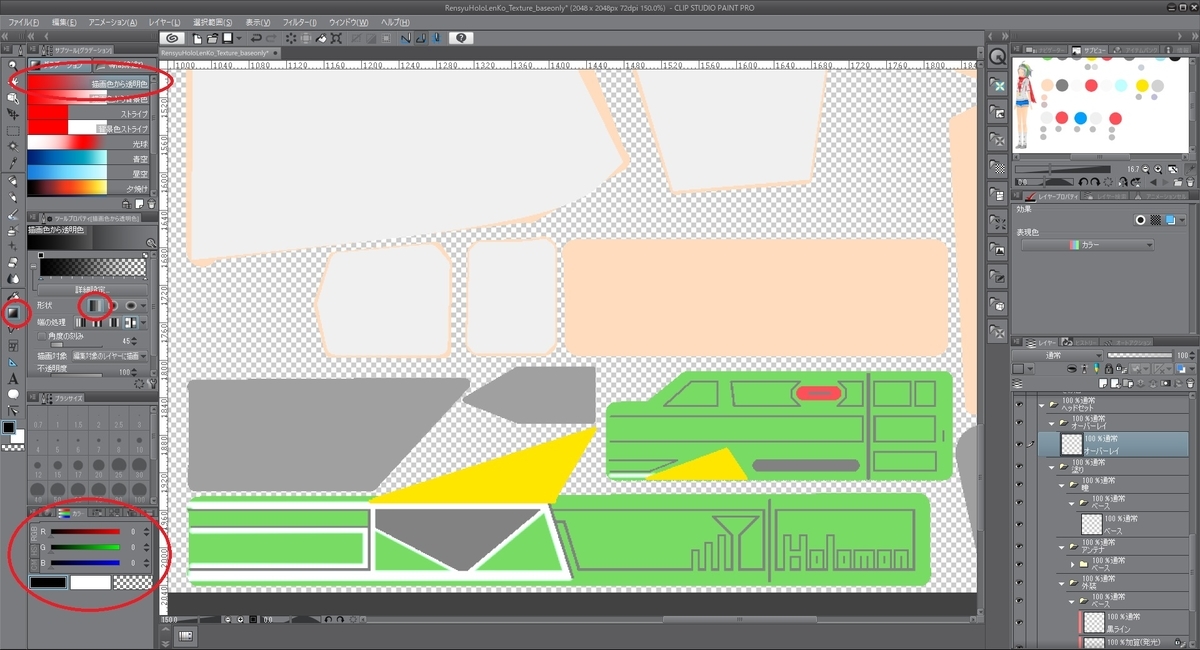Click the Fill bucket icon in the command bar

coord(321,38)
